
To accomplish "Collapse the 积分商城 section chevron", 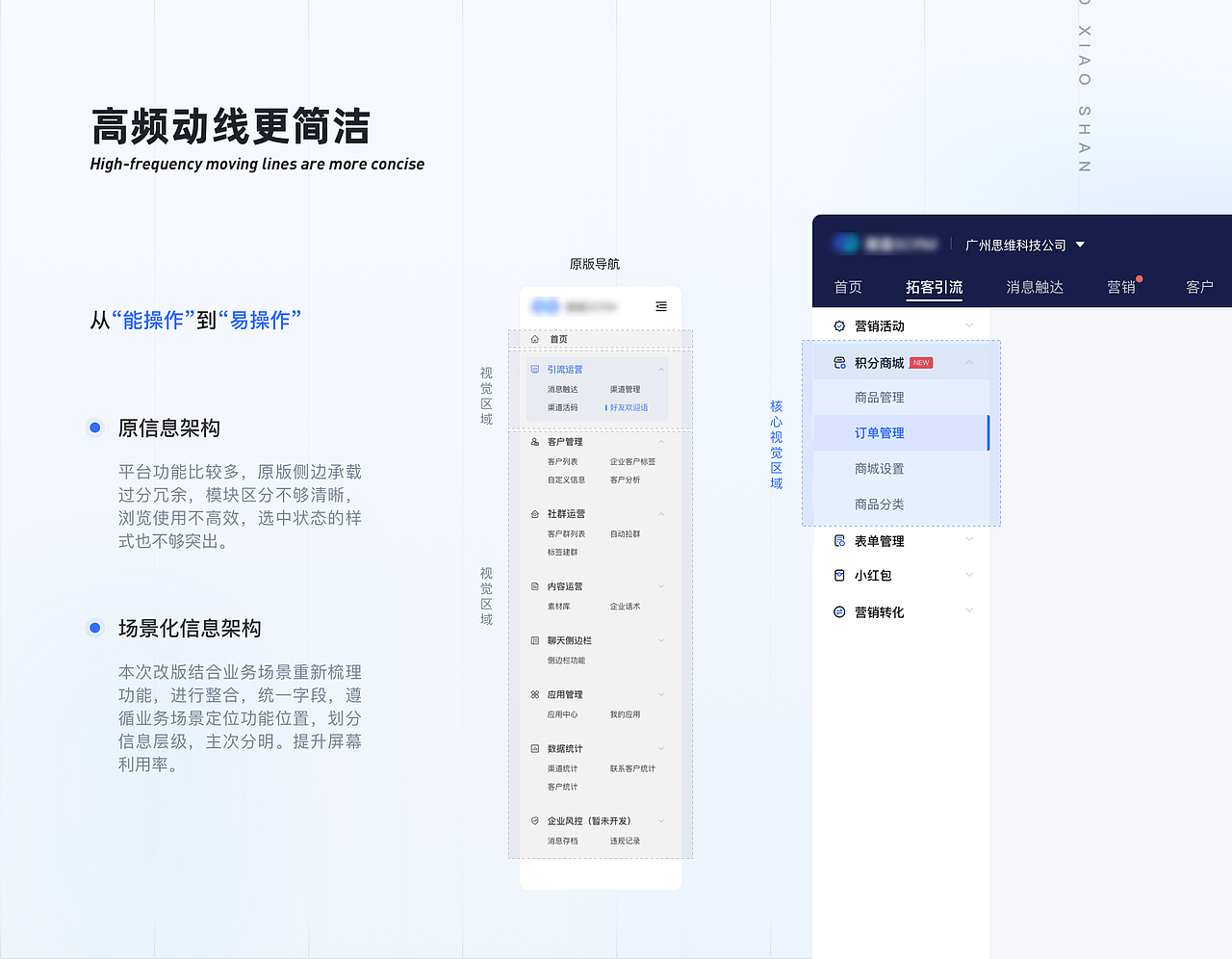I will (x=969, y=362).
